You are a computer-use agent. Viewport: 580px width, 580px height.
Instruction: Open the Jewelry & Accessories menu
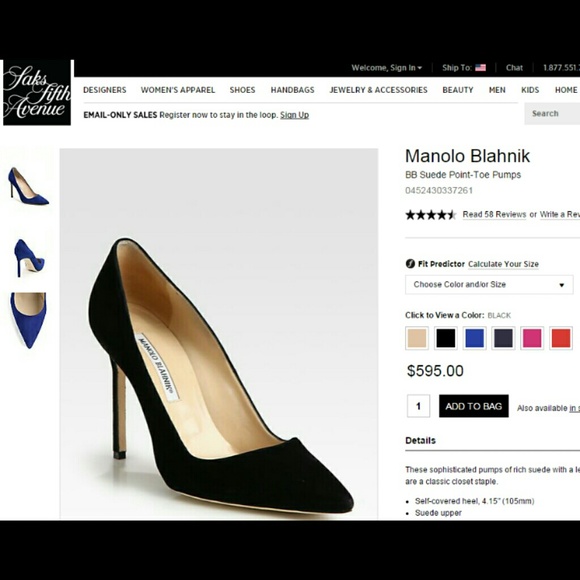tap(378, 90)
